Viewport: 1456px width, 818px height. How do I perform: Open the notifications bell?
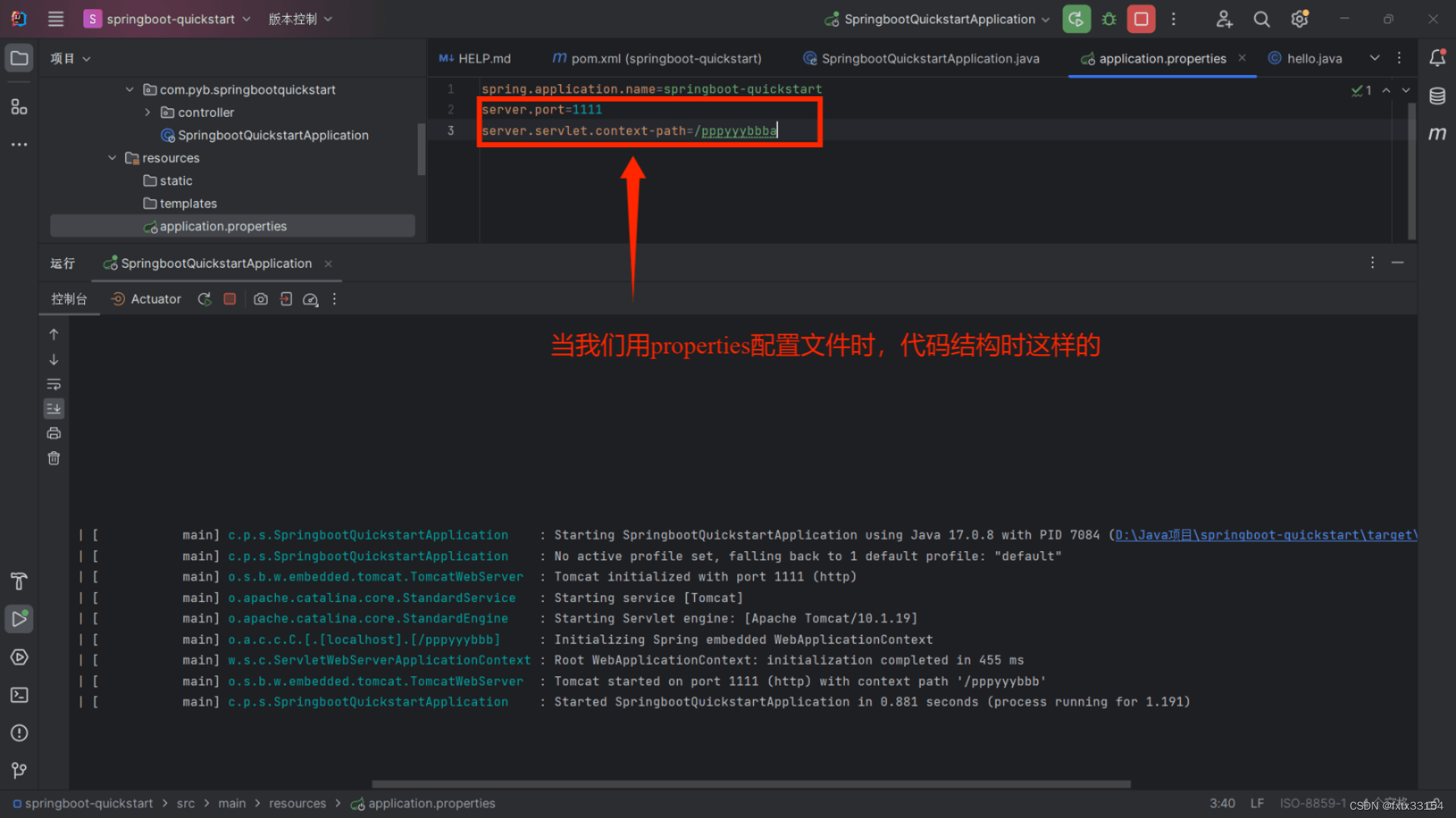(x=1438, y=58)
